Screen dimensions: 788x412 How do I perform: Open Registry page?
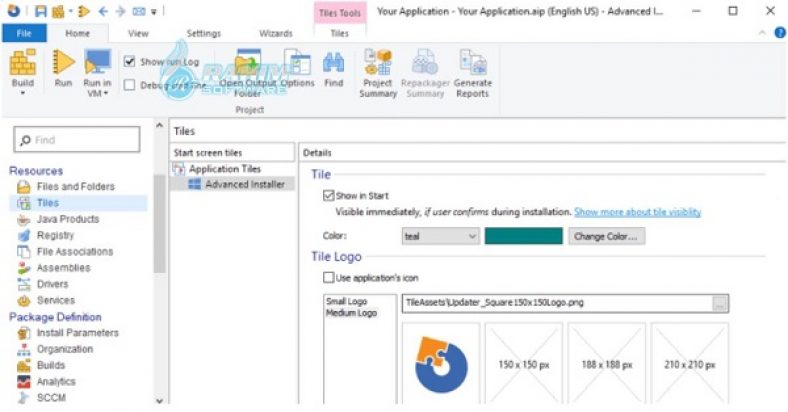pyautogui.click(x=55, y=235)
